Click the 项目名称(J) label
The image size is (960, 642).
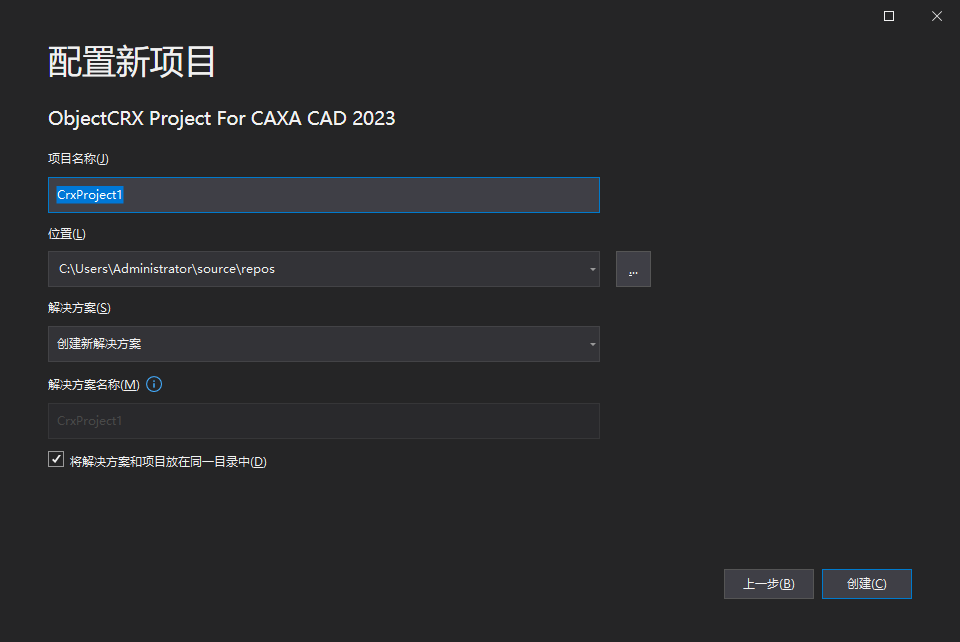78,158
